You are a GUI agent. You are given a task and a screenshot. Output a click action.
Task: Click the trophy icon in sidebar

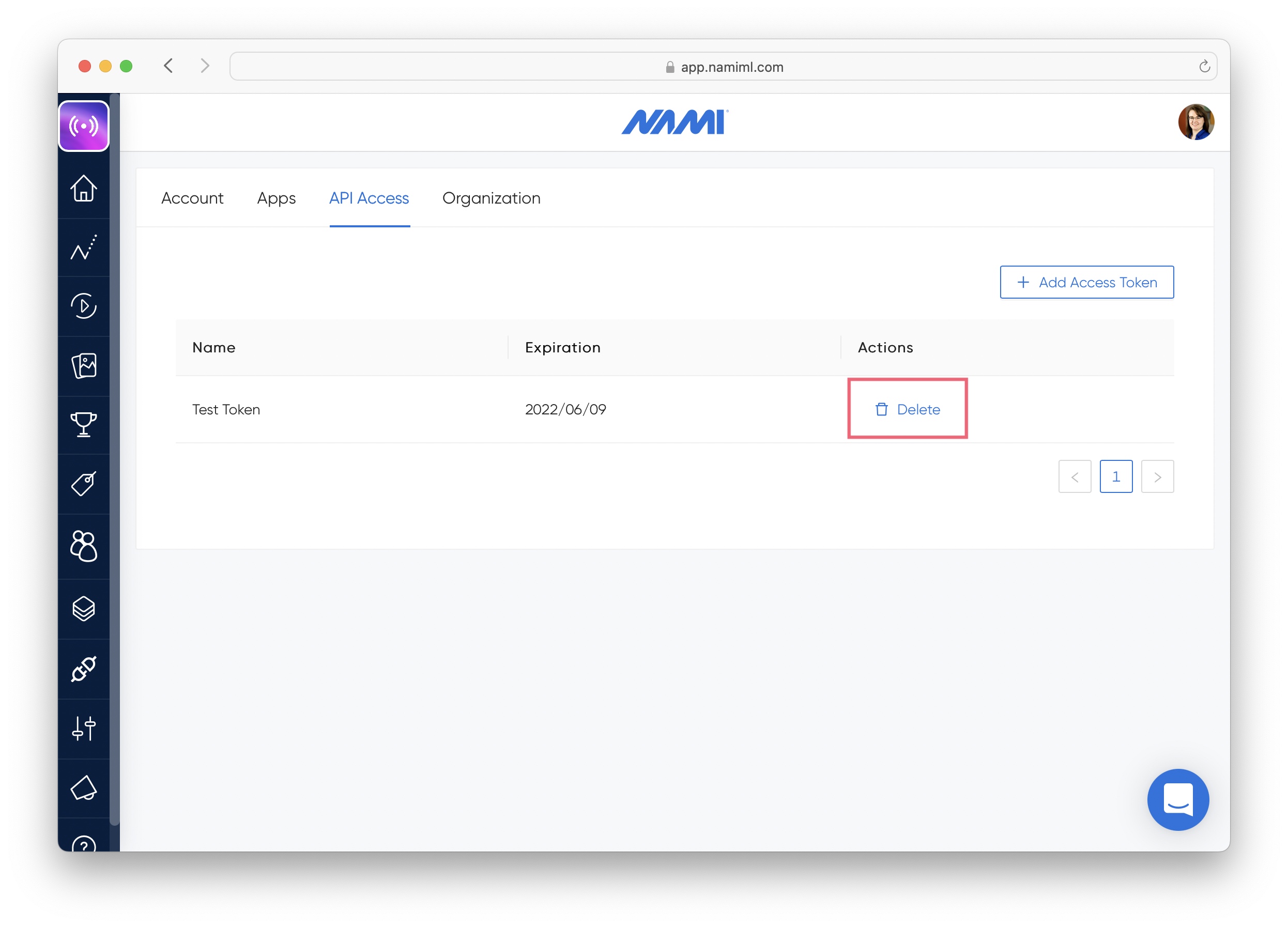[84, 424]
